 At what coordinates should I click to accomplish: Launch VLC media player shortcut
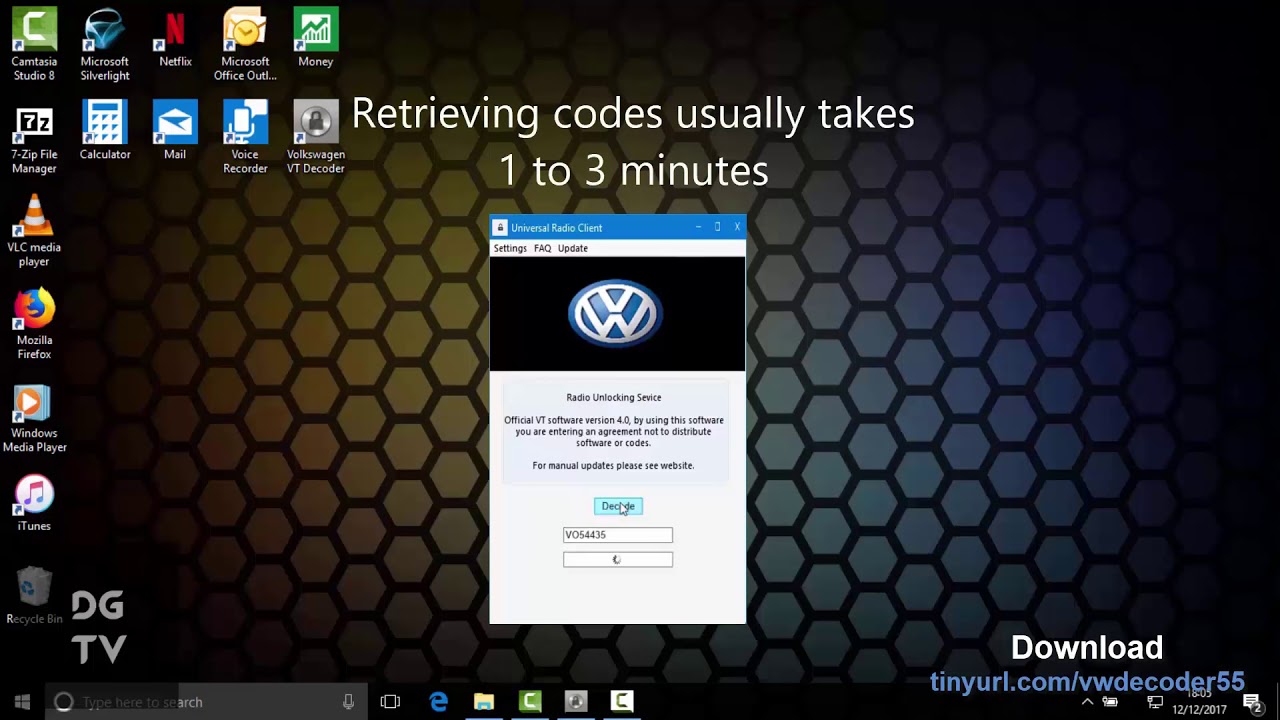pyautogui.click(x=34, y=231)
